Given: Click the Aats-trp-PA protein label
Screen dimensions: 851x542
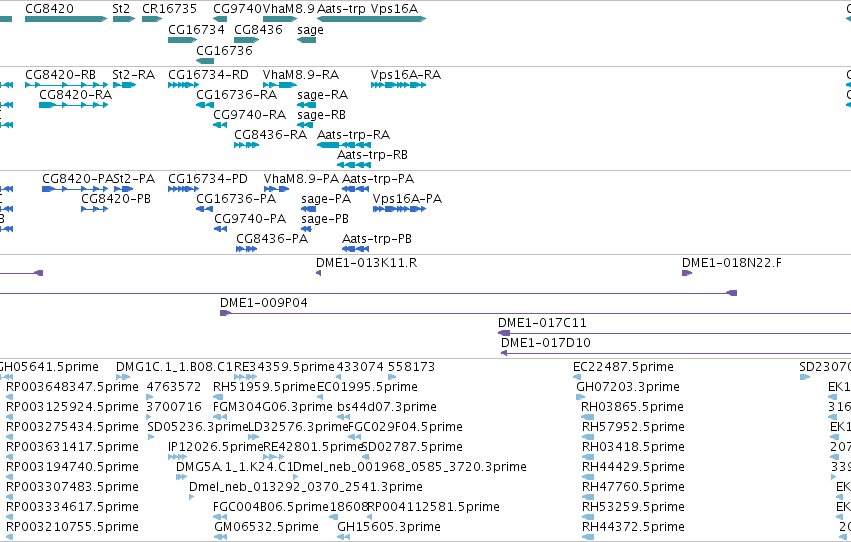Looking at the screenshot, I should (378, 178).
